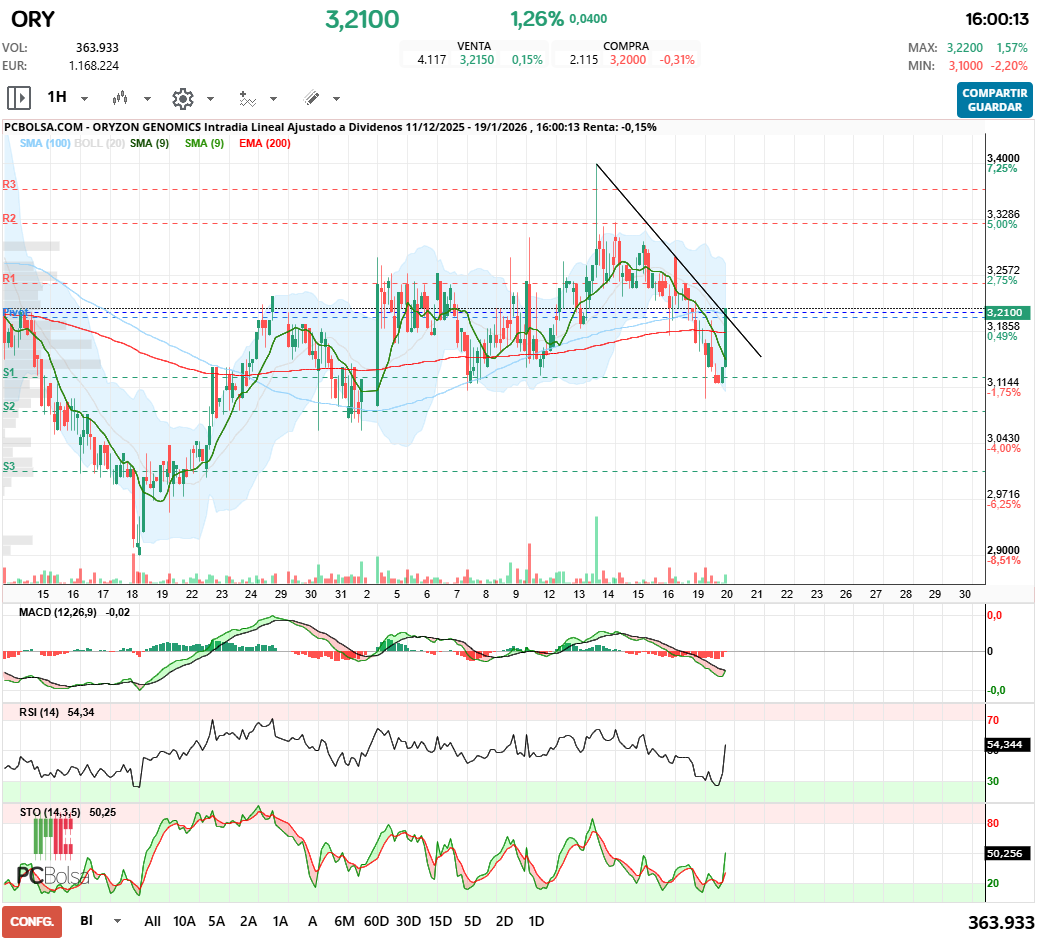Open the drawing tools dropdown arrow

pyautogui.click(x=335, y=98)
